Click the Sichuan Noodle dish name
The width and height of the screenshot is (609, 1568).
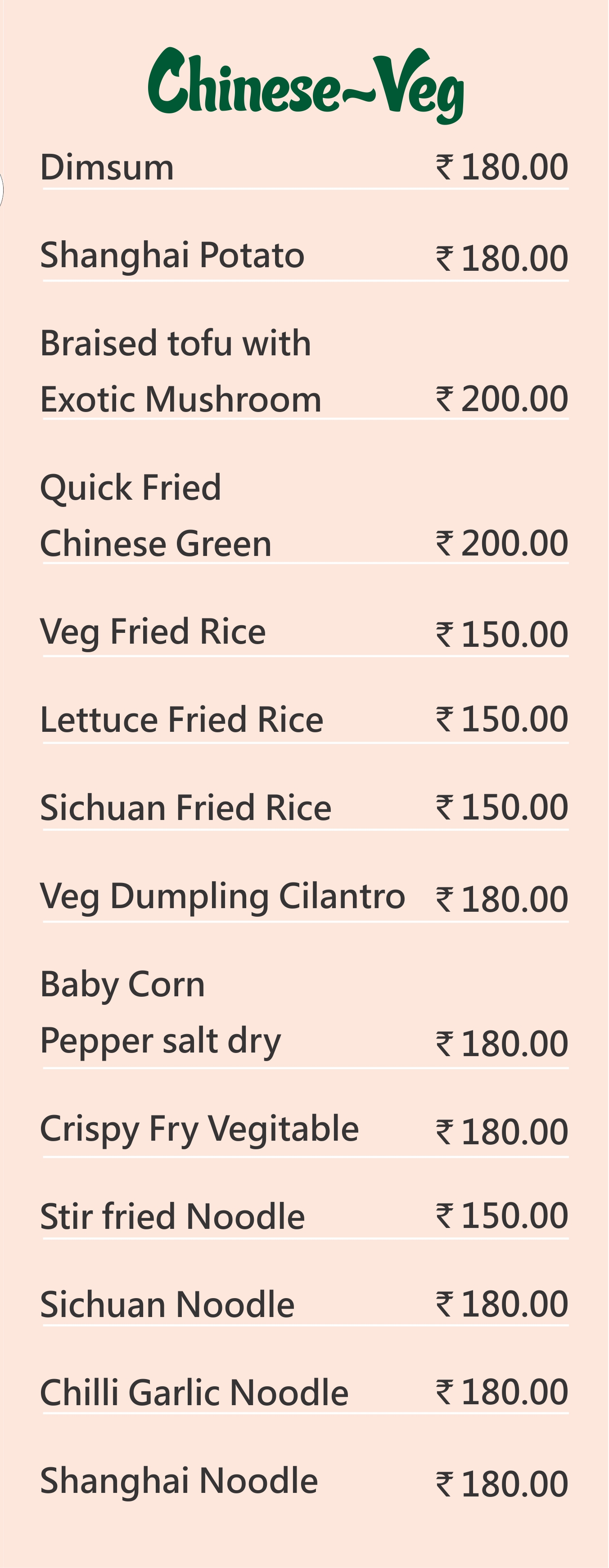167,1304
